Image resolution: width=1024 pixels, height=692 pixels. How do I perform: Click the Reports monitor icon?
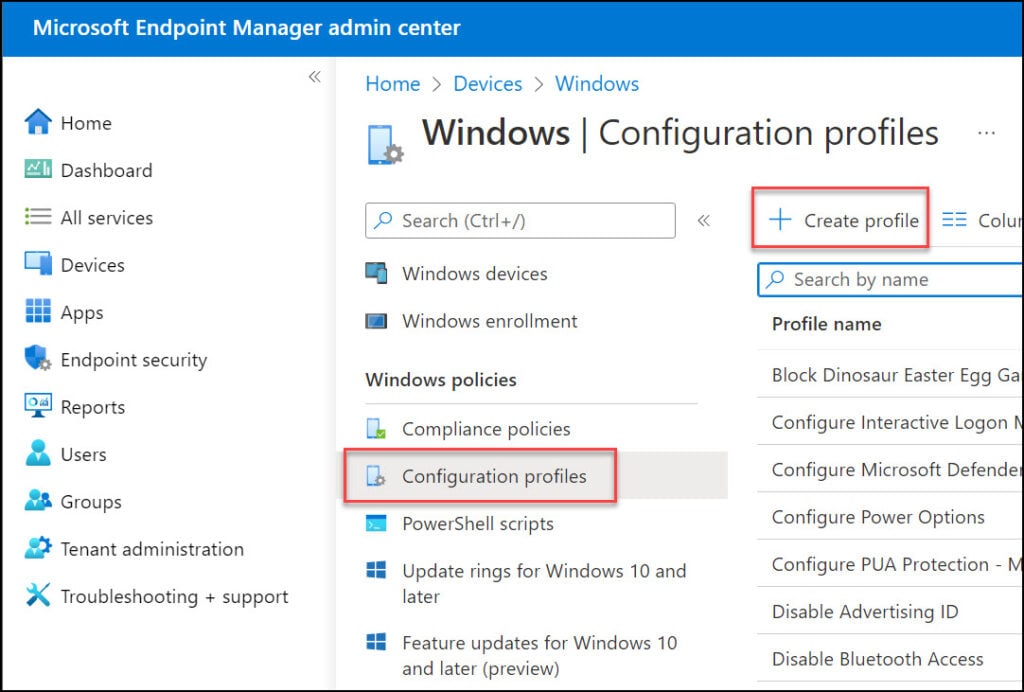click(38, 405)
